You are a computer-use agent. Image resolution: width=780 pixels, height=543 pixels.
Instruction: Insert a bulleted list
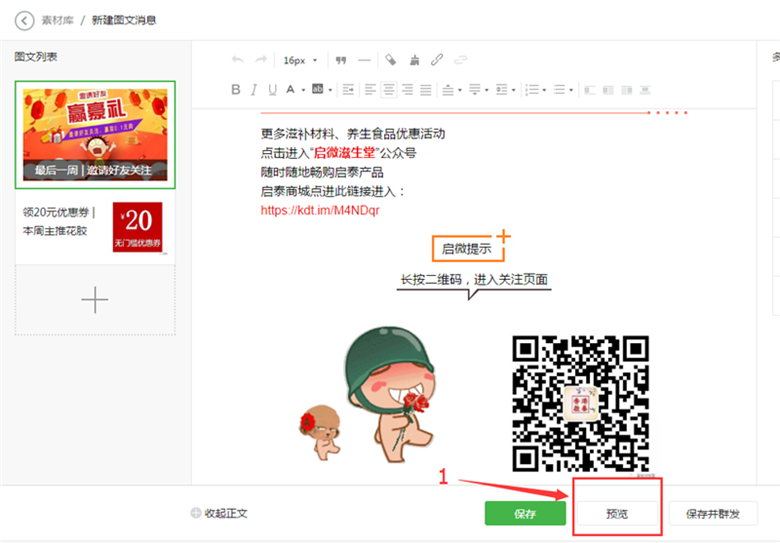tap(560, 90)
